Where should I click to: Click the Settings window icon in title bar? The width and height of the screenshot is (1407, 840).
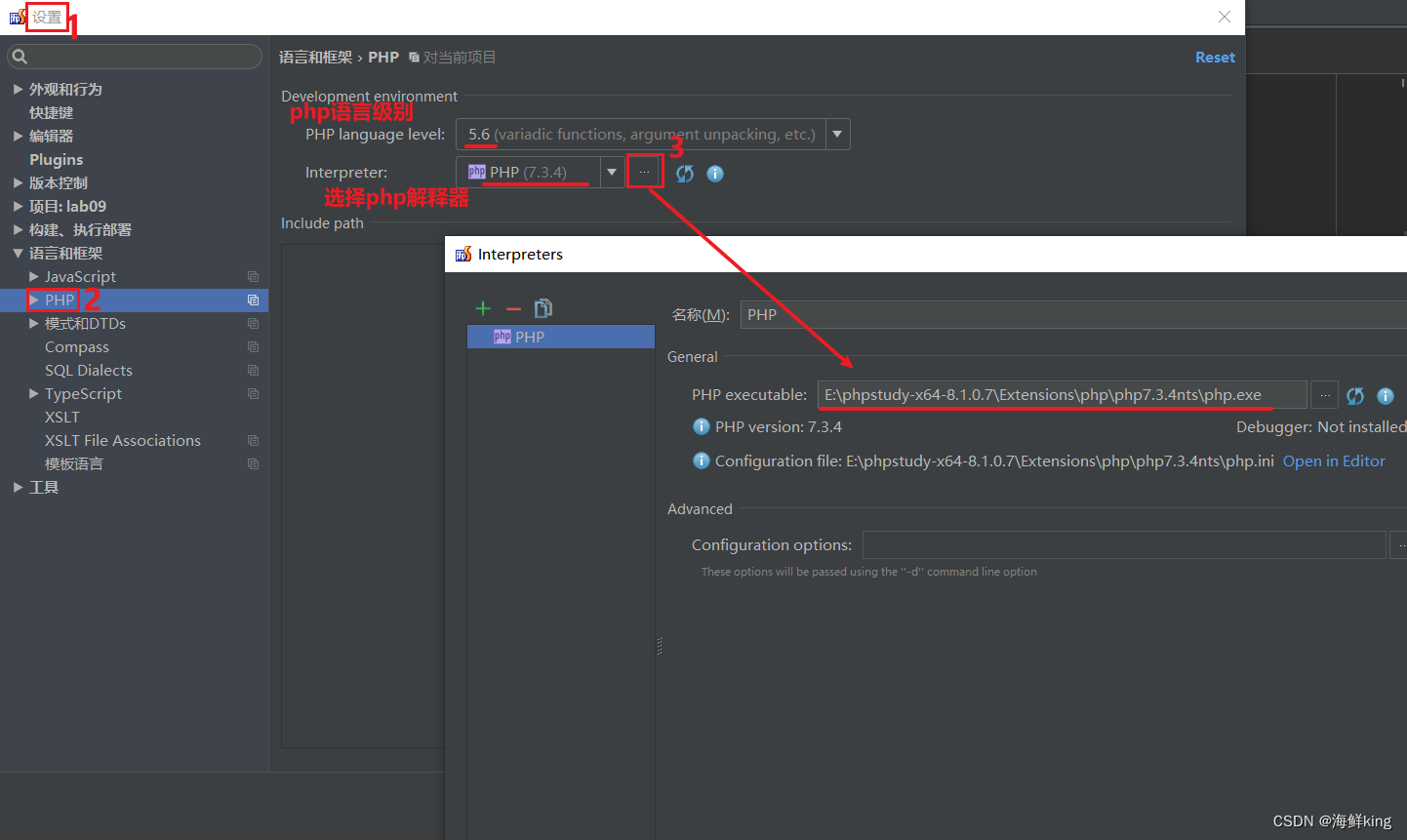pos(18,17)
